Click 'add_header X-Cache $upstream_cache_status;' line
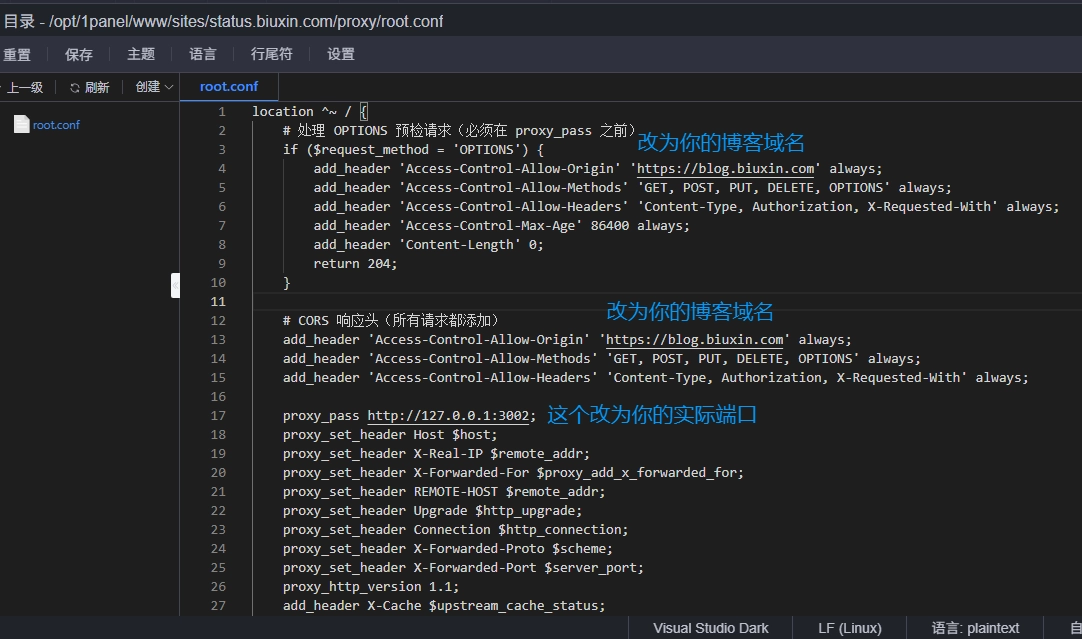The image size is (1082, 639). (x=444, y=605)
